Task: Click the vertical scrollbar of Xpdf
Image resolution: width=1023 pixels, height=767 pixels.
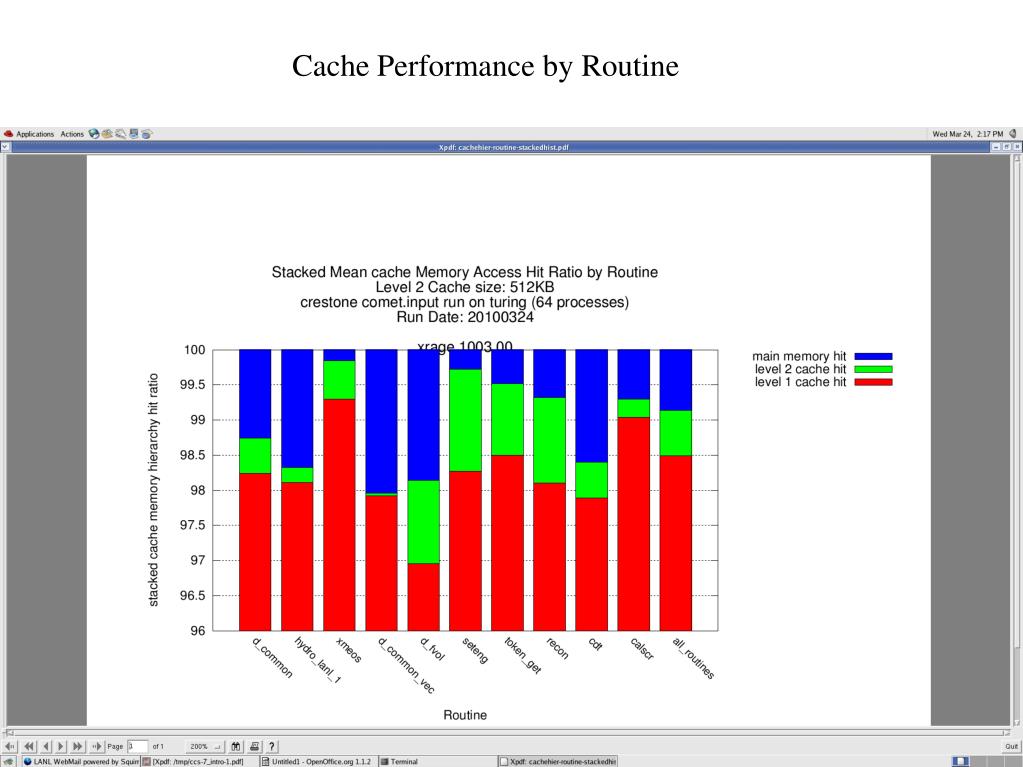Action: [x=1016, y=440]
